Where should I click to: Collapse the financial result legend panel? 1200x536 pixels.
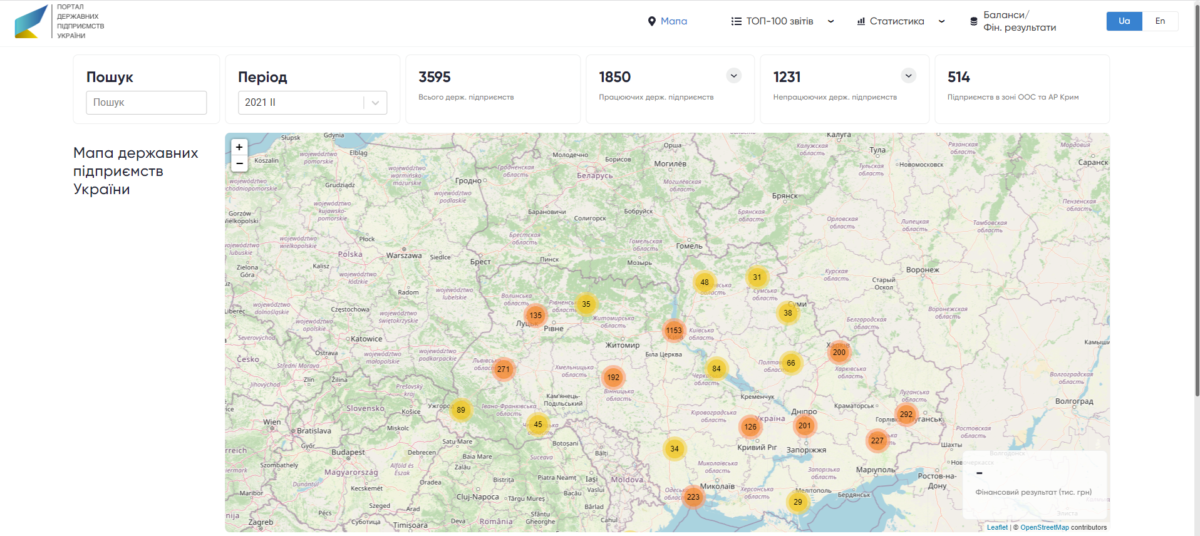tap(980, 473)
